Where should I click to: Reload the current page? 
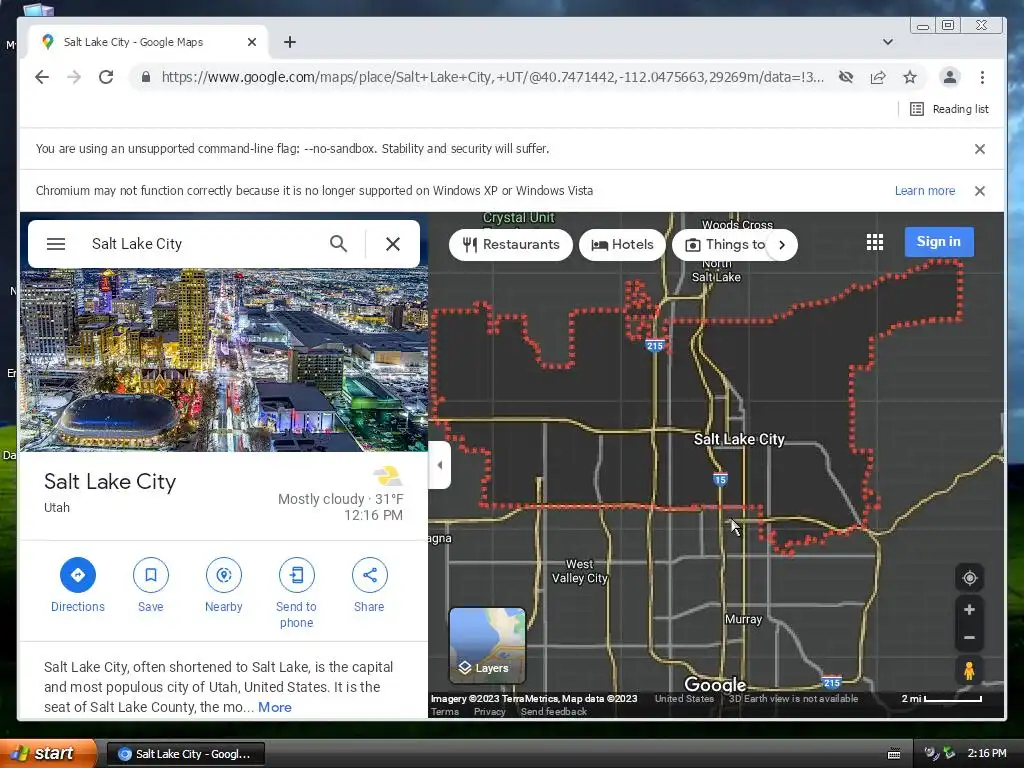click(x=106, y=77)
